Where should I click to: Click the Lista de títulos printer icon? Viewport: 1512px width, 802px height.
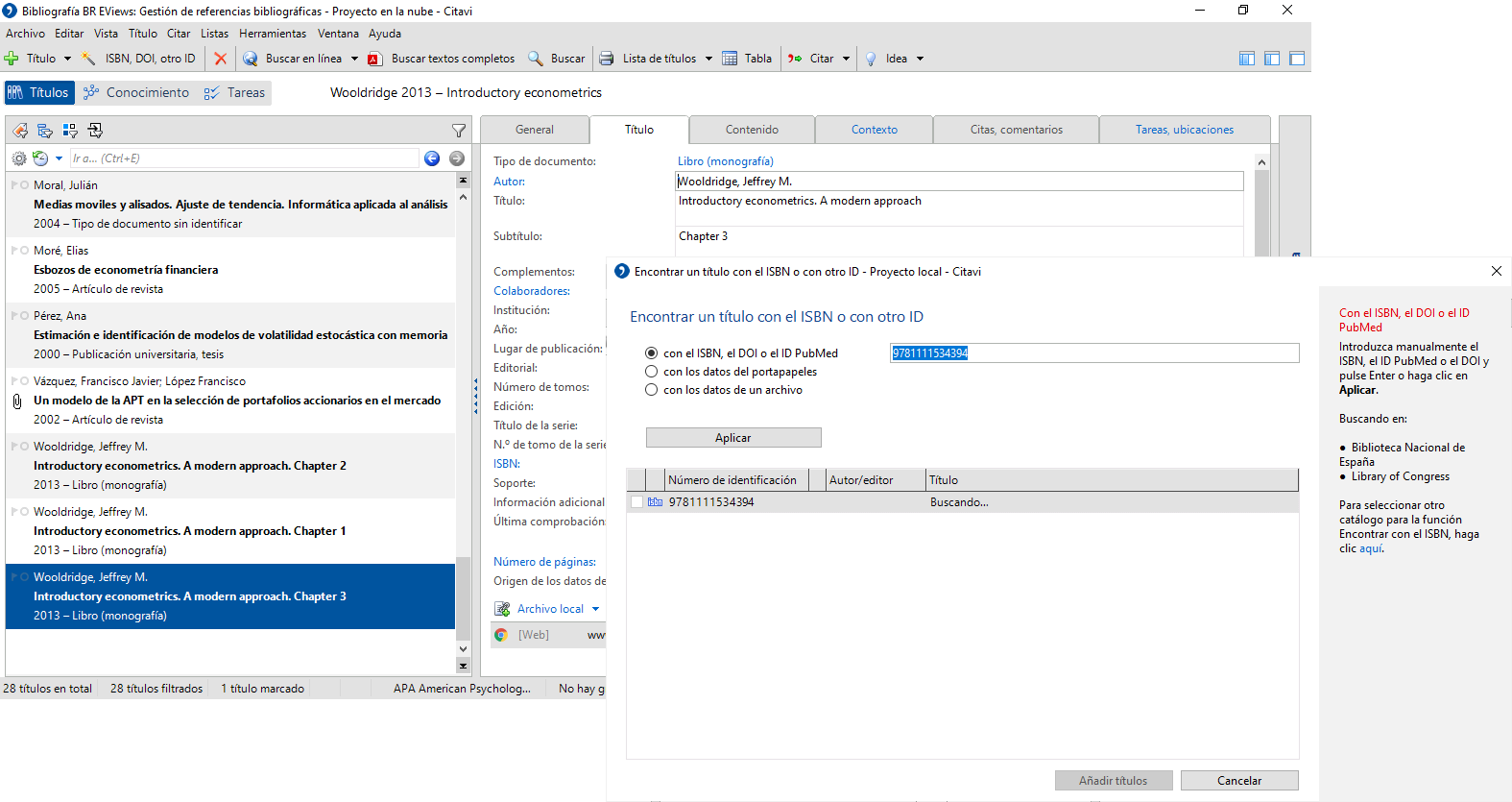pyautogui.click(x=607, y=59)
